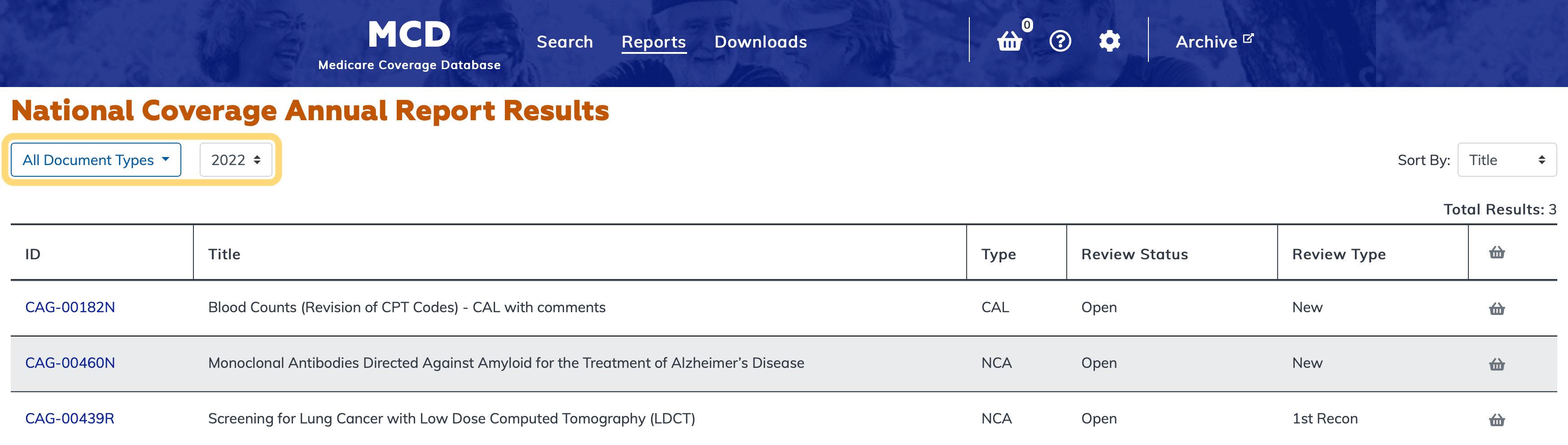Open the basket icon in header
Image resolution: width=1568 pixels, height=445 pixels.
click(1010, 41)
